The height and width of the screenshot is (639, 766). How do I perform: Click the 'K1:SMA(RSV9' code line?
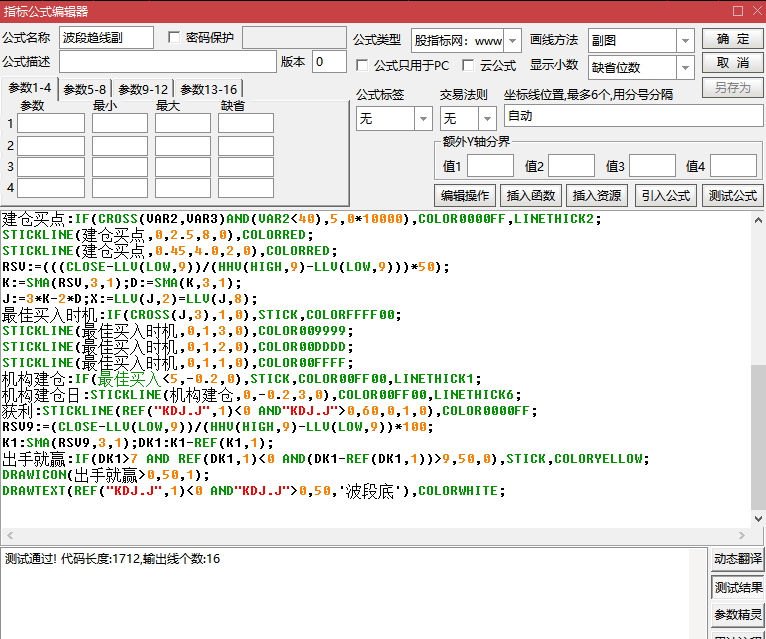138,443
